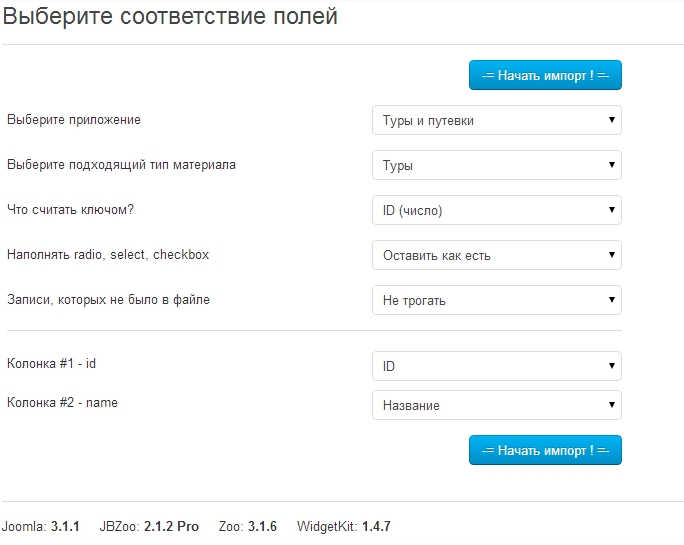This screenshot has height=545, width=684.
Task: Expand the "Туры" material type dropdown
Action: coord(497,165)
